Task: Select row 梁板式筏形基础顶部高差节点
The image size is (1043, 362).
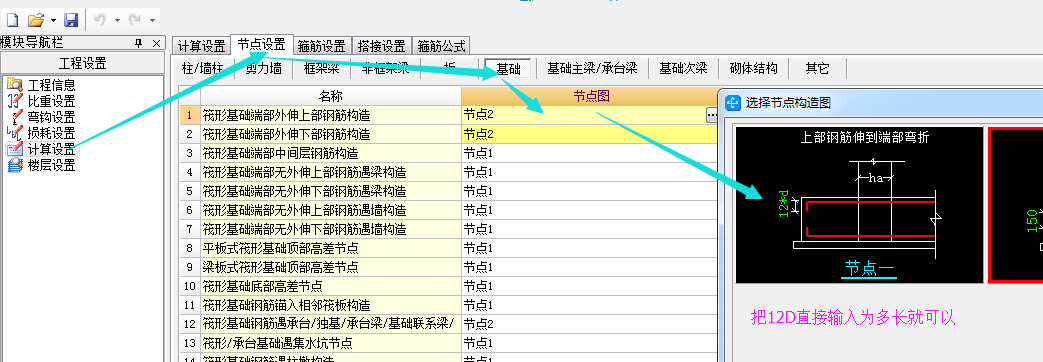Action: click(331, 268)
